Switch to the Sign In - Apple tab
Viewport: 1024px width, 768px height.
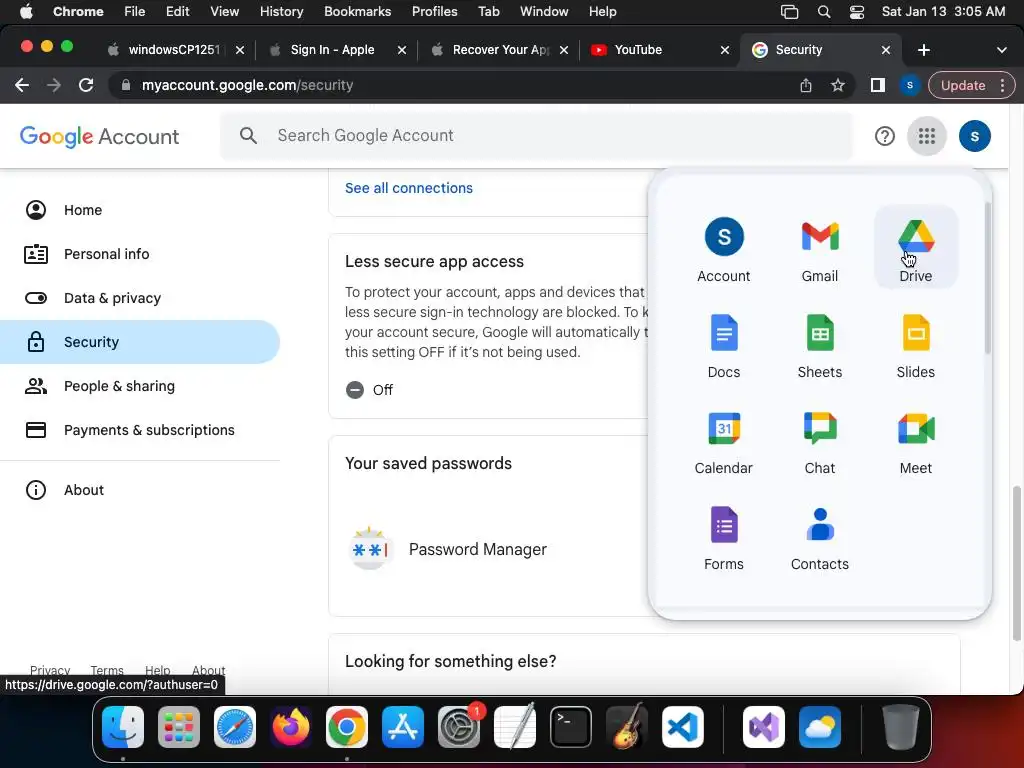click(336, 50)
